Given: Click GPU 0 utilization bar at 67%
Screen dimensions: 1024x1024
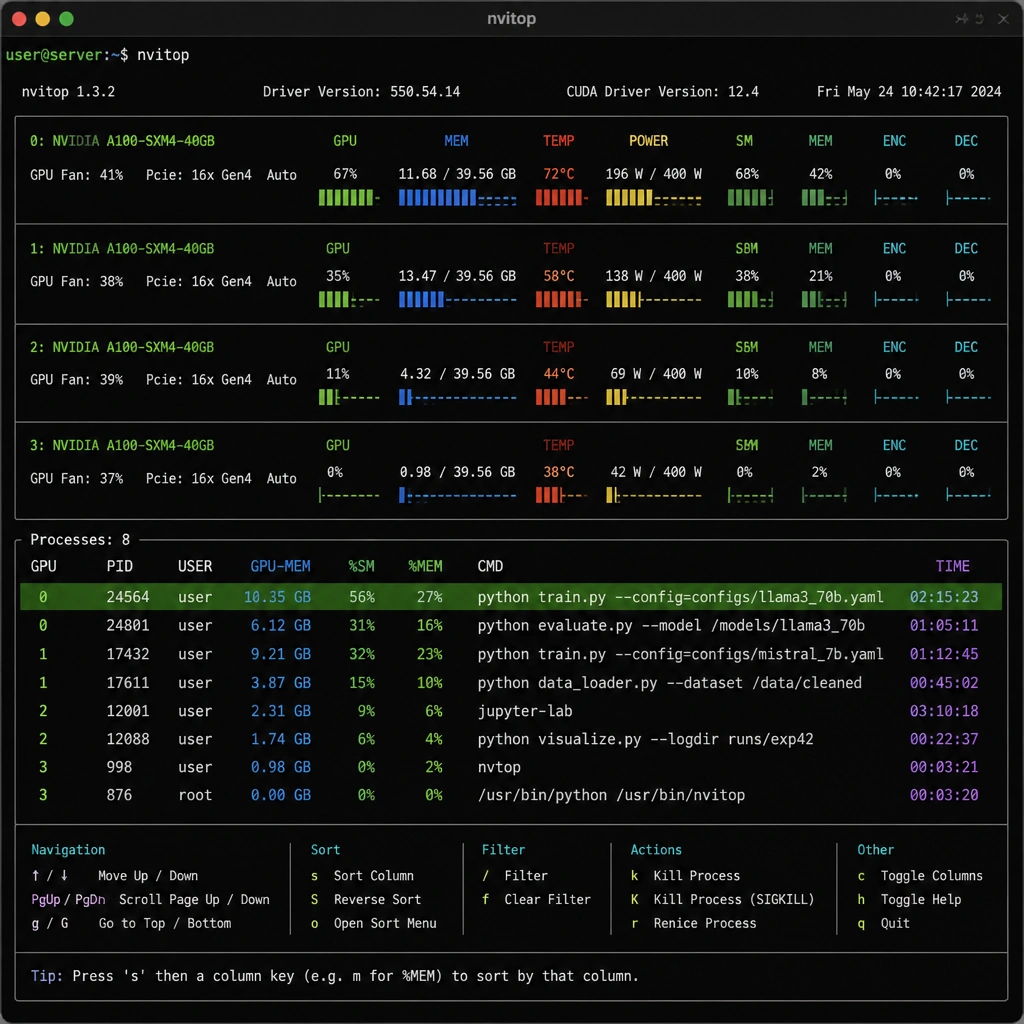Looking at the screenshot, I should tap(349, 198).
